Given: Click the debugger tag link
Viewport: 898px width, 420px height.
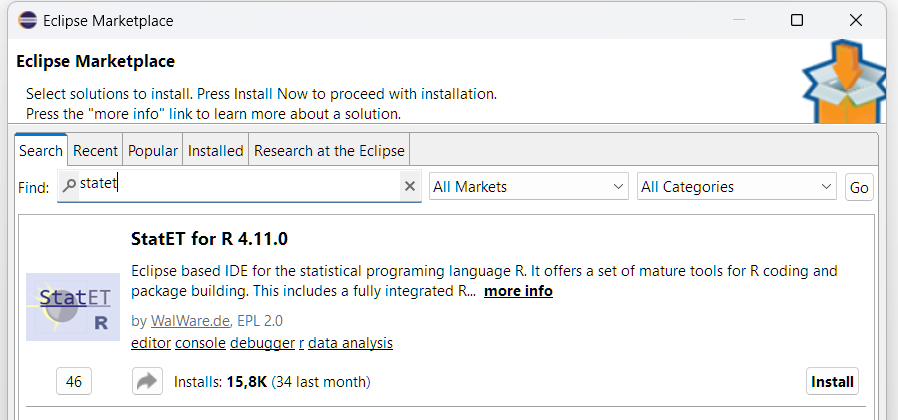Looking at the screenshot, I should pos(262,343).
